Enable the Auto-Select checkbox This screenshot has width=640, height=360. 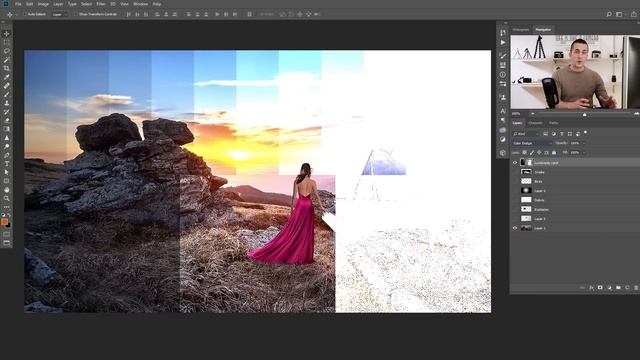click(24, 14)
